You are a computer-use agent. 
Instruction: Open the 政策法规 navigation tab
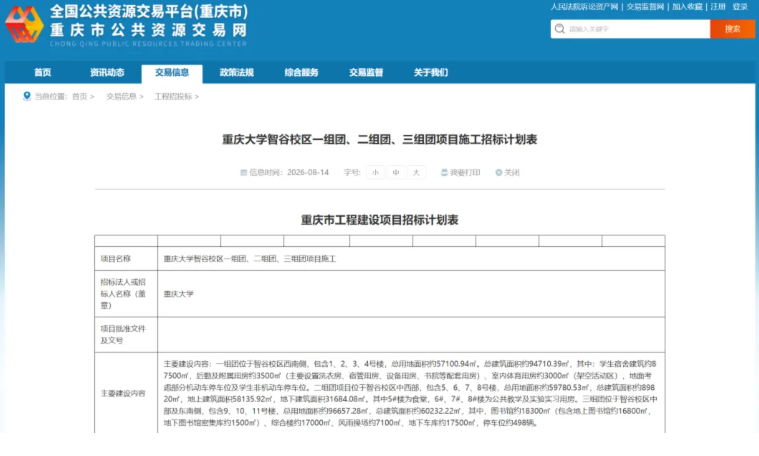click(237, 73)
